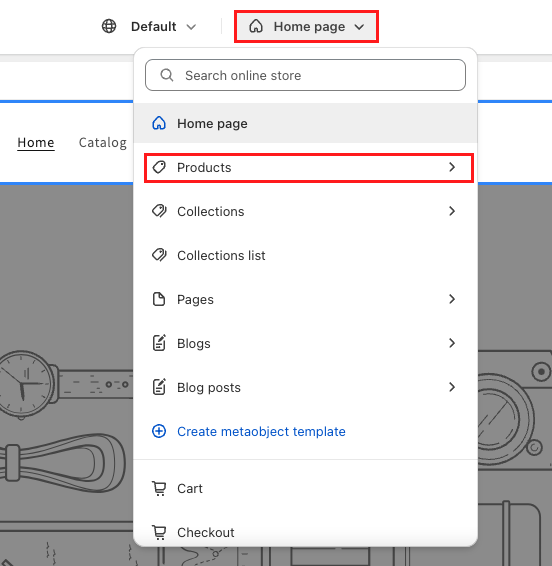Click the Blog posts edit icon
Screen dimensions: 552x566
tap(159, 387)
